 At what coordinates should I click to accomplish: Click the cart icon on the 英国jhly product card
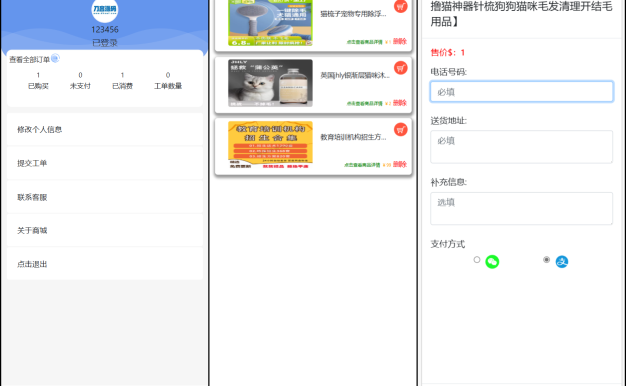(400, 68)
